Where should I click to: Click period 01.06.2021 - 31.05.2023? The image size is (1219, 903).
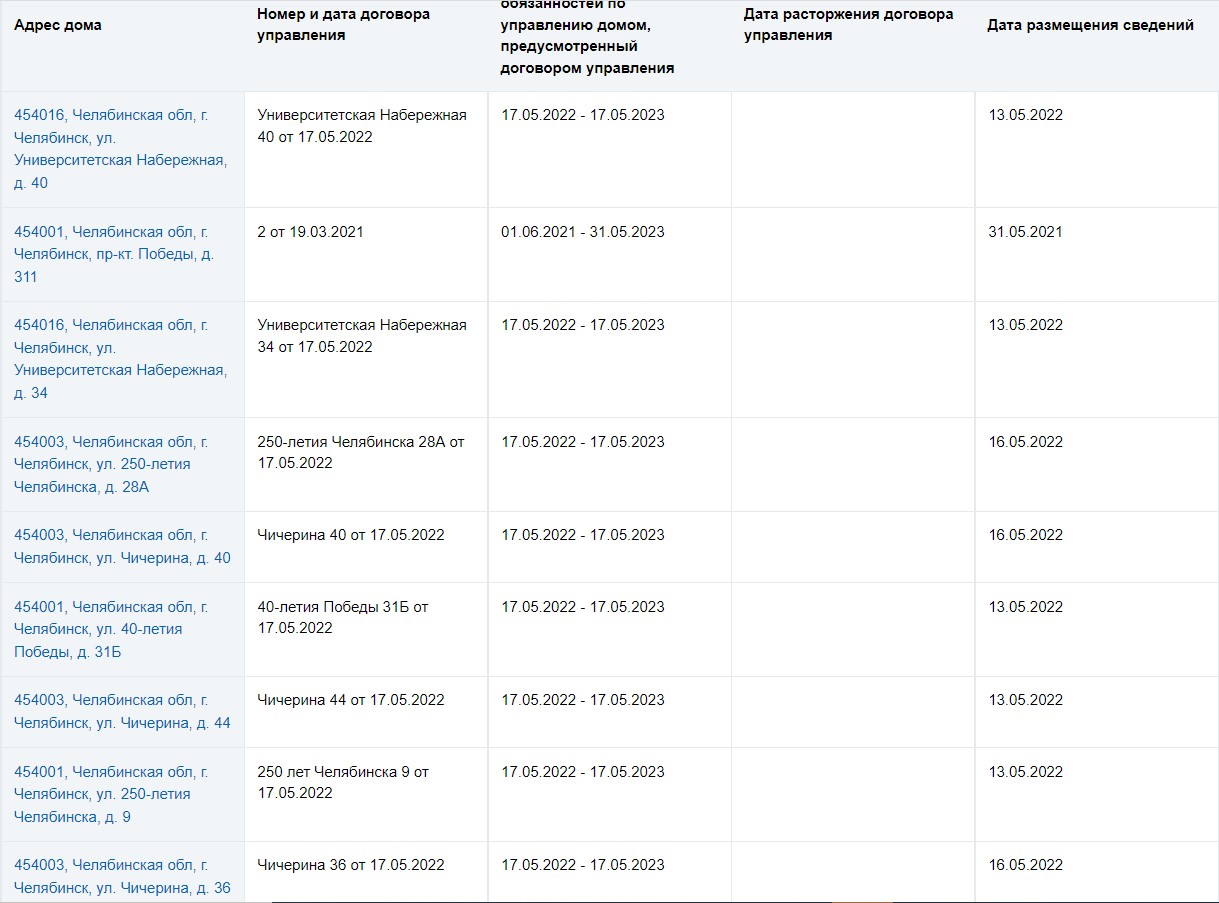click(583, 232)
